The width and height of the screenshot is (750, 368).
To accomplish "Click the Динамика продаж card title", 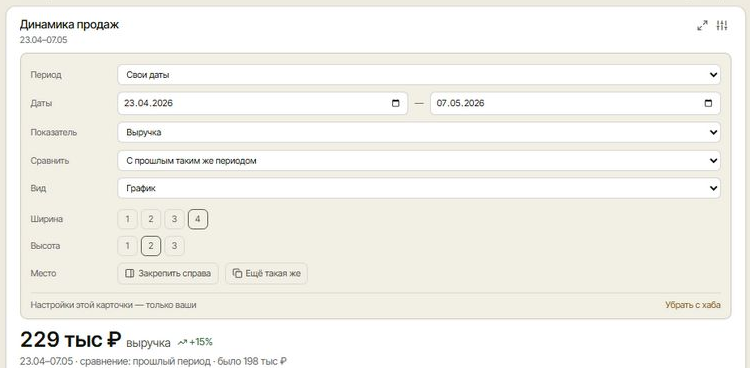I will [69, 24].
